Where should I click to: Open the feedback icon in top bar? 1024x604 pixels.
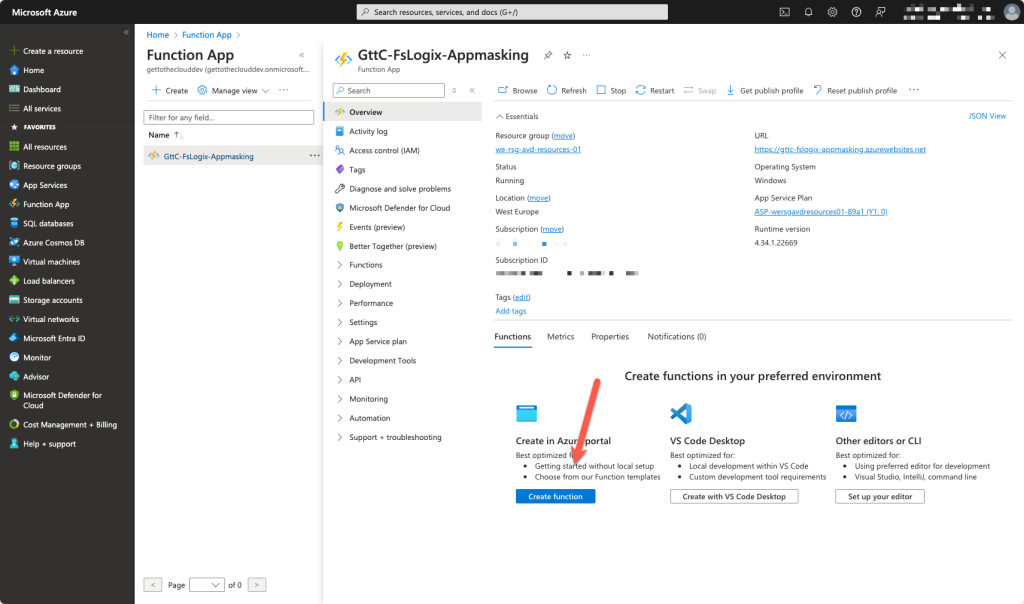point(880,12)
